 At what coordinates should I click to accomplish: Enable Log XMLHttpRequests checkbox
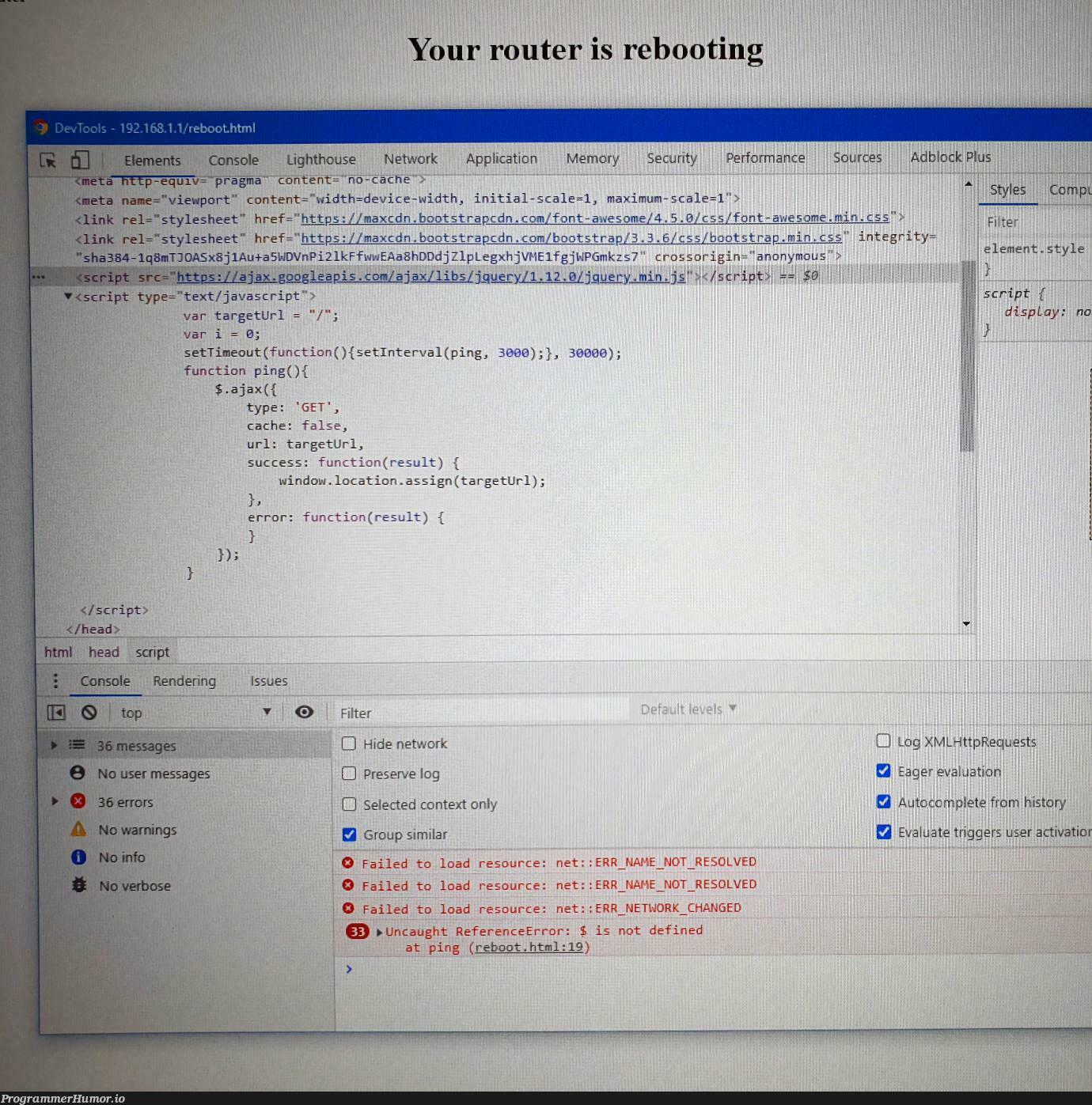tap(884, 741)
